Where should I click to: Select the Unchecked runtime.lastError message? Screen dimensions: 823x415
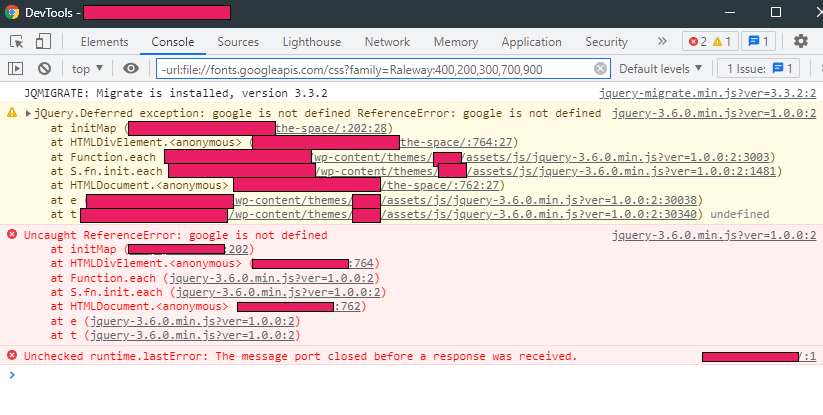[301, 356]
